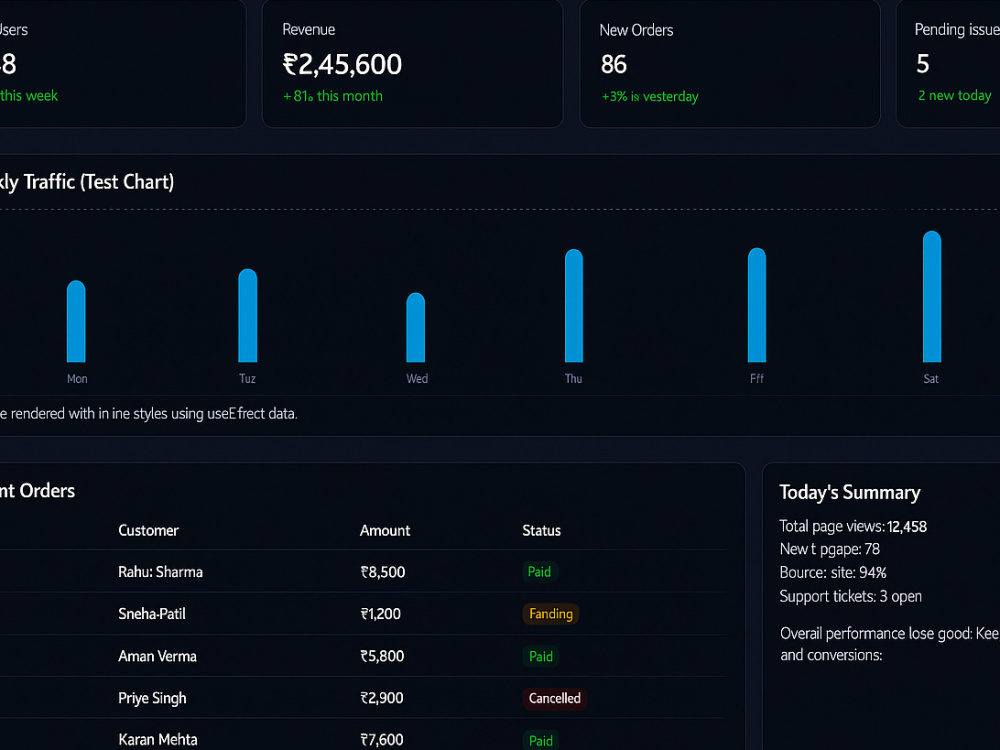Click the ₹8,500 amount cell
Viewport: 1000px width, 750px height.
tap(383, 572)
